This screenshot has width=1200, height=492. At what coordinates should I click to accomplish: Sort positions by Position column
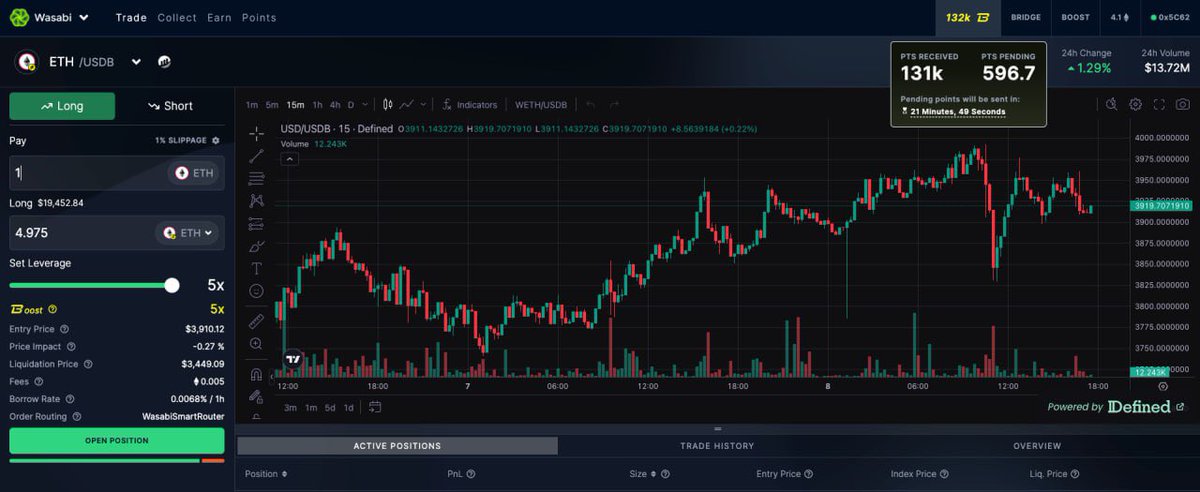pos(266,474)
